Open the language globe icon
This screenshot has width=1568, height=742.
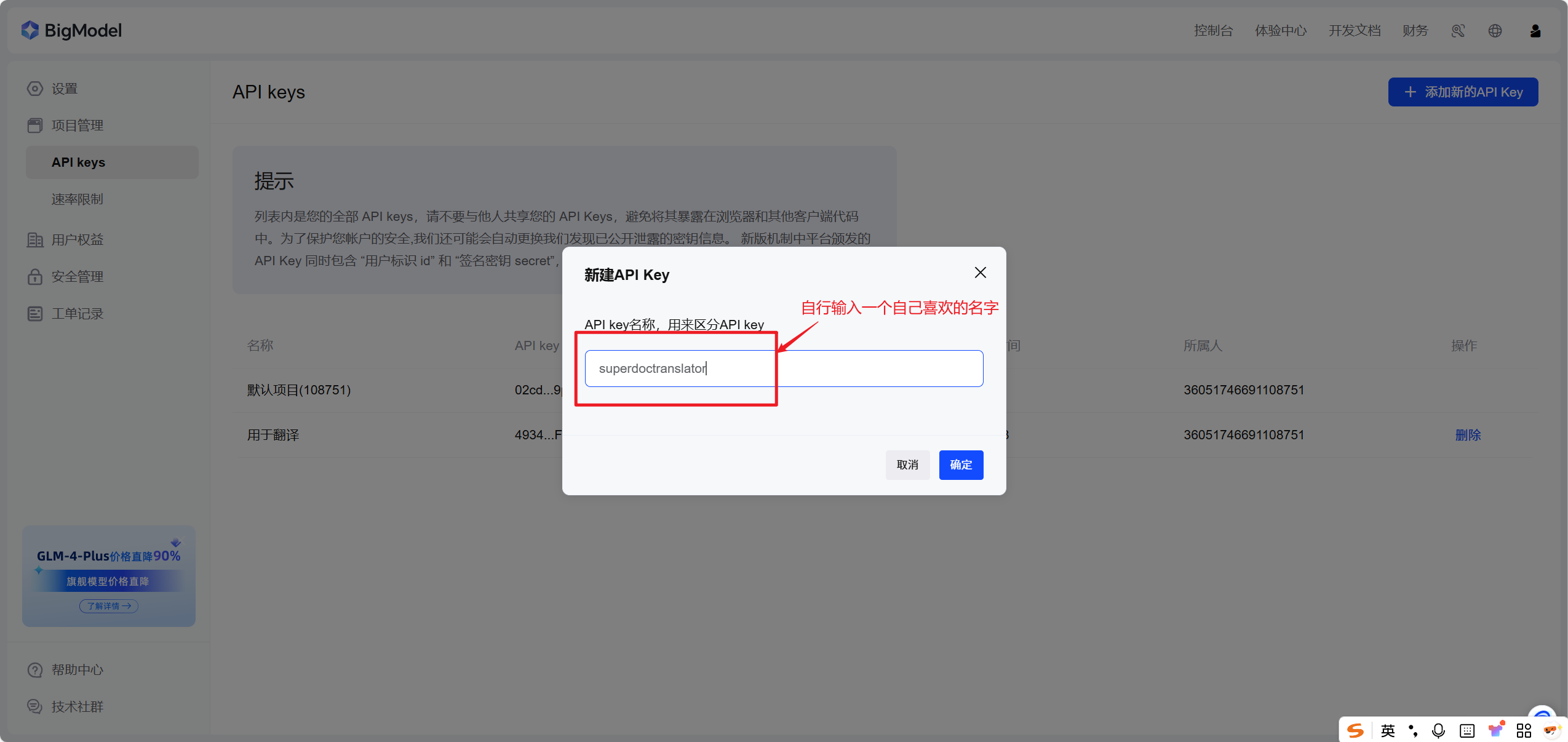(x=1495, y=31)
